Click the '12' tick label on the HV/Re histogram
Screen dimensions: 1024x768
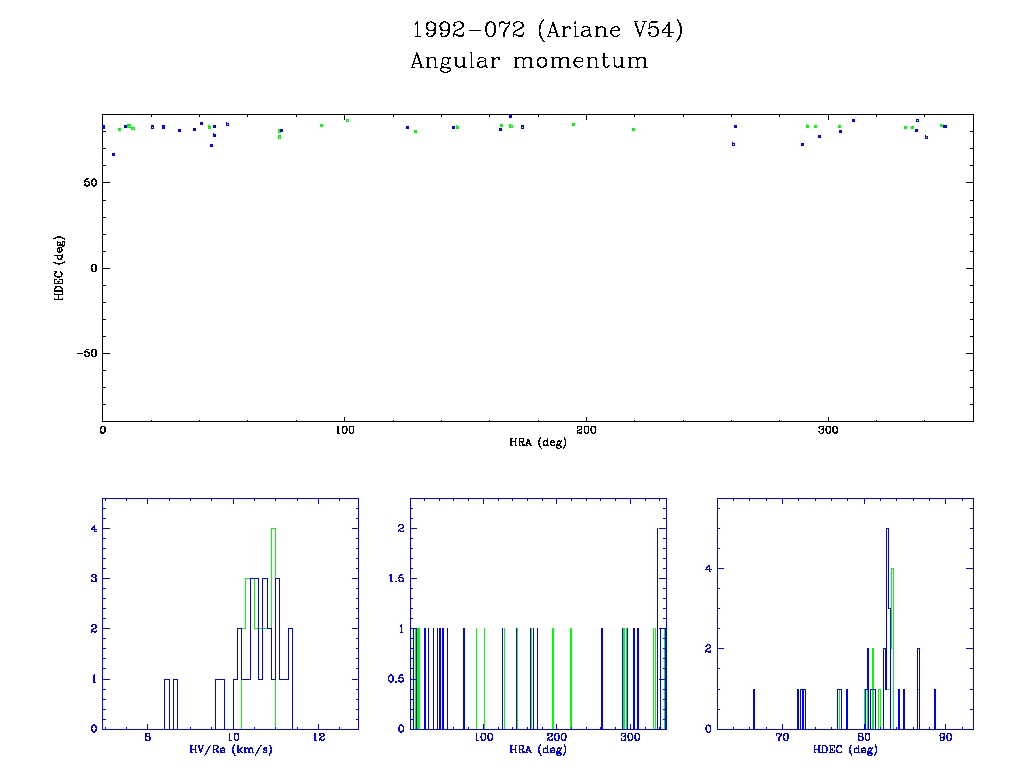pyautogui.click(x=319, y=737)
